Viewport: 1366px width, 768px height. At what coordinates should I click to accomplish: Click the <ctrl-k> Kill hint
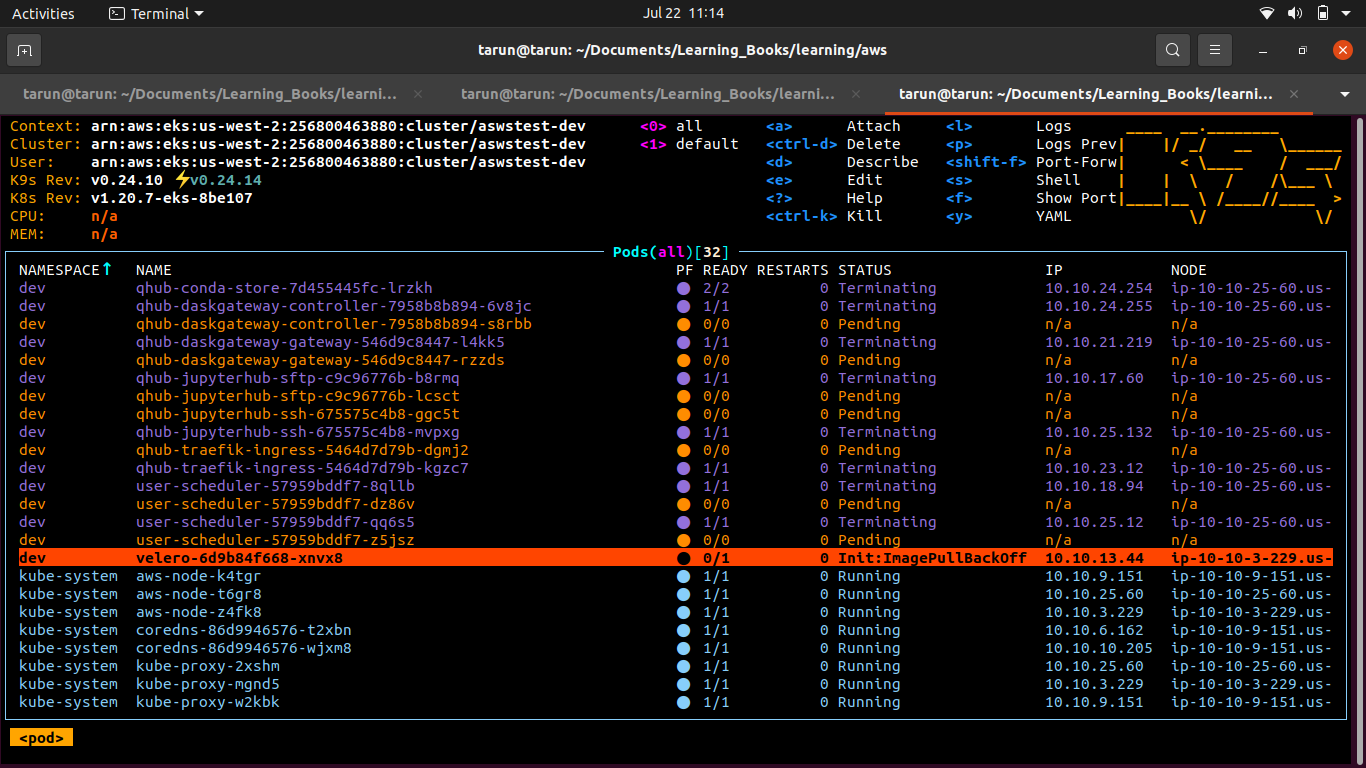coord(824,216)
